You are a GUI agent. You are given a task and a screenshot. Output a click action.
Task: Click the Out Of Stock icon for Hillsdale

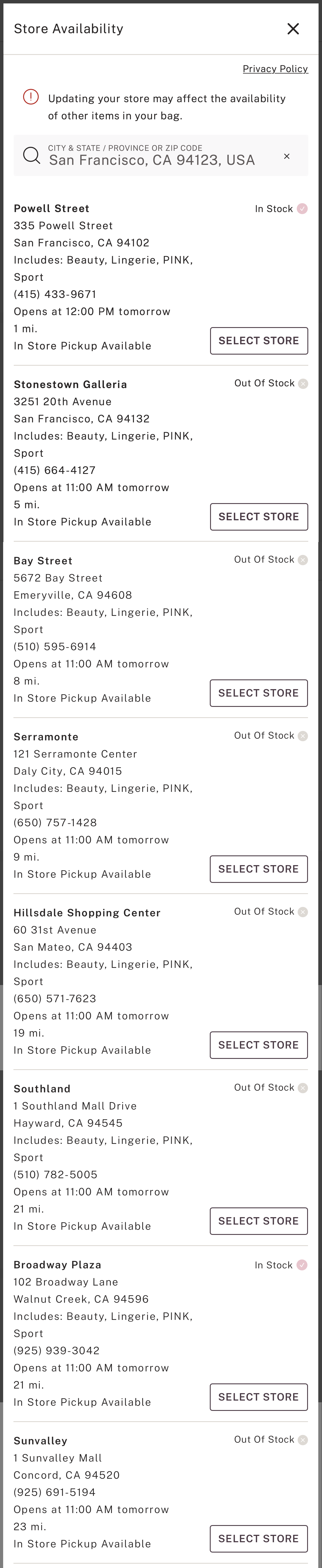point(303,911)
